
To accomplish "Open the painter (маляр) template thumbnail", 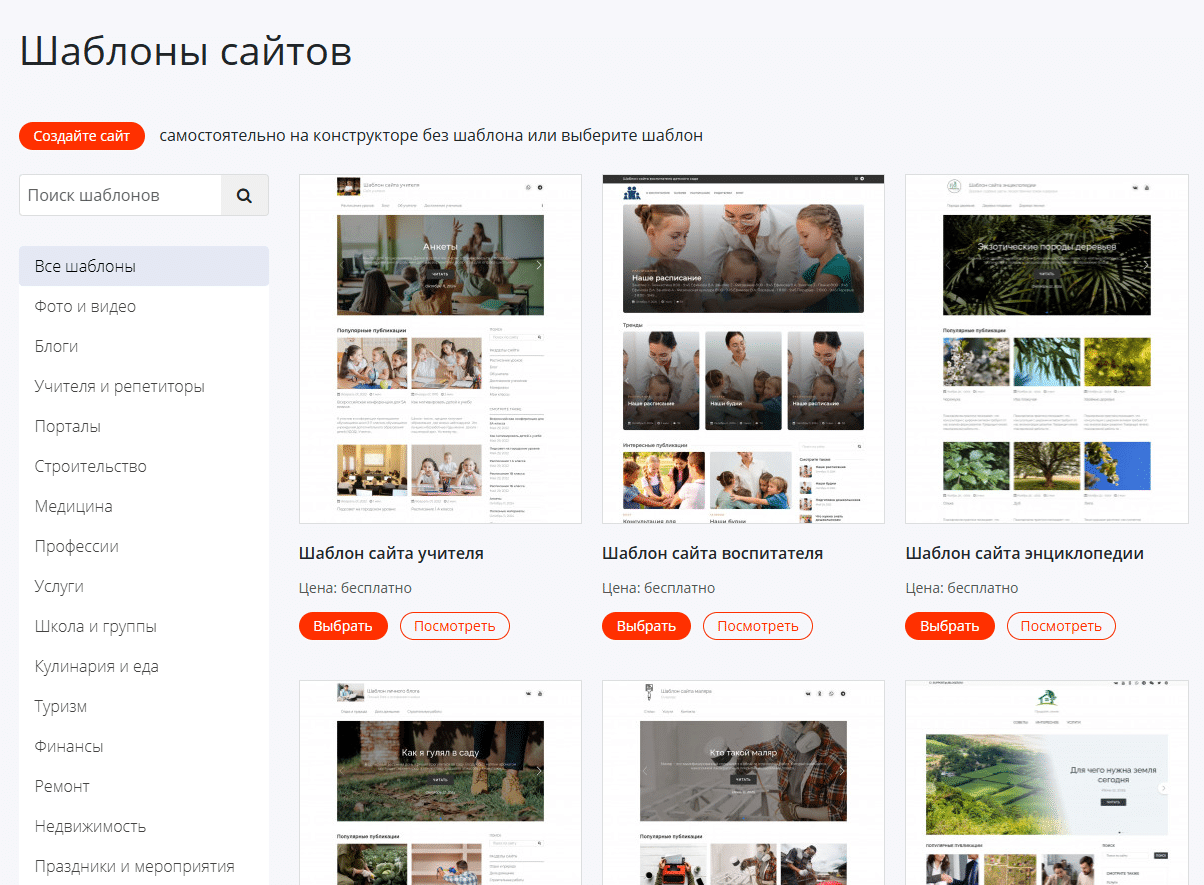I will 743,782.
